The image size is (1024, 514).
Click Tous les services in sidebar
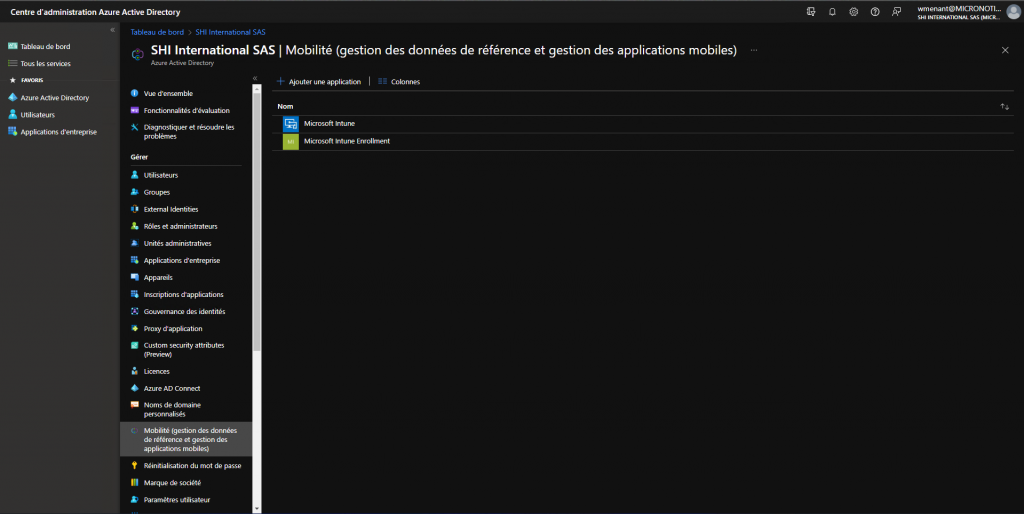pos(46,63)
